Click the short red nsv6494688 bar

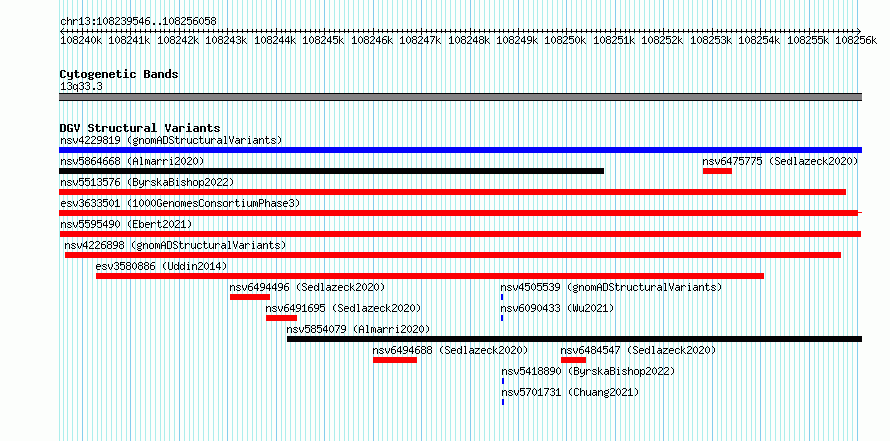coord(395,360)
